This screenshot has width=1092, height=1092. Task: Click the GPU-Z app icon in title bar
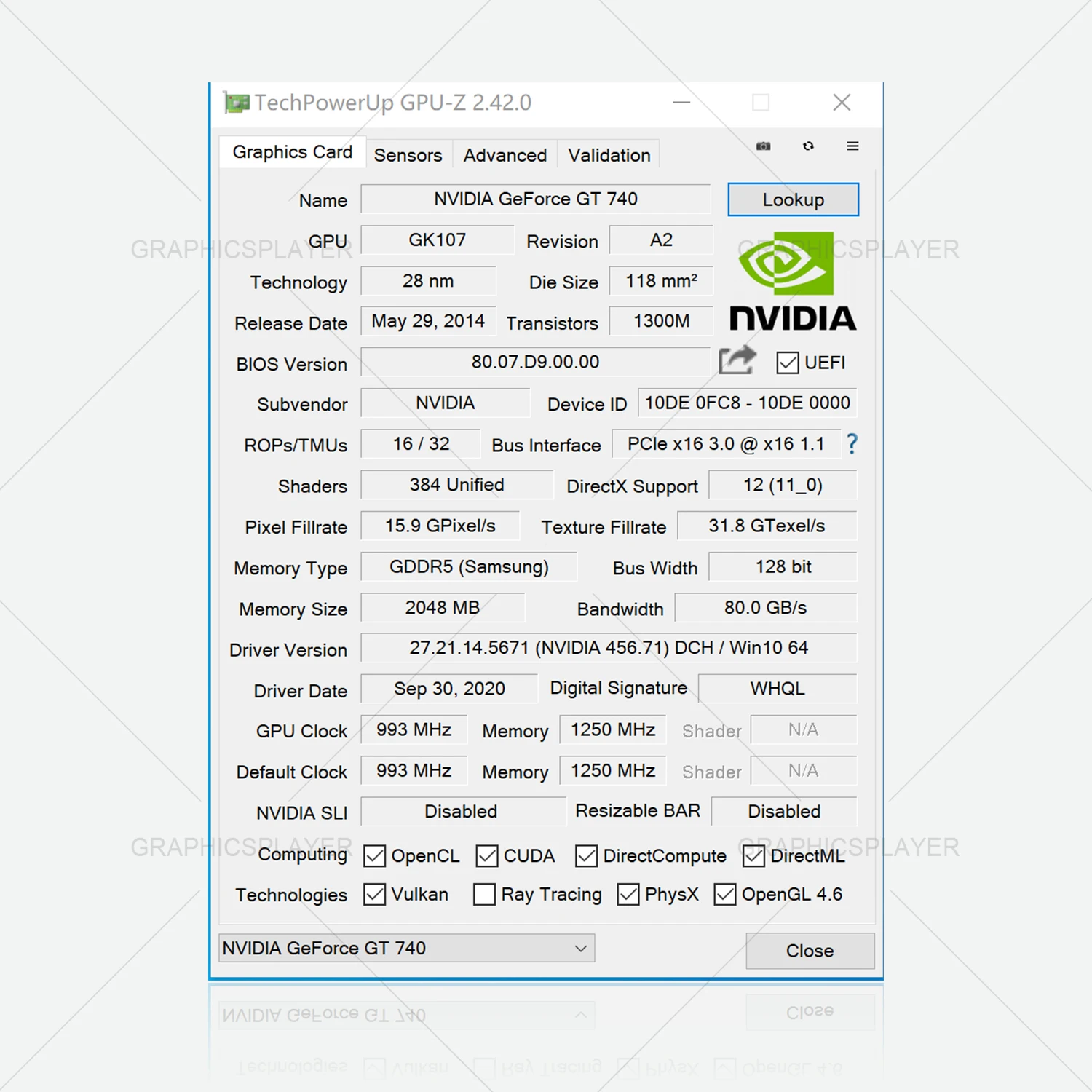pos(236,103)
